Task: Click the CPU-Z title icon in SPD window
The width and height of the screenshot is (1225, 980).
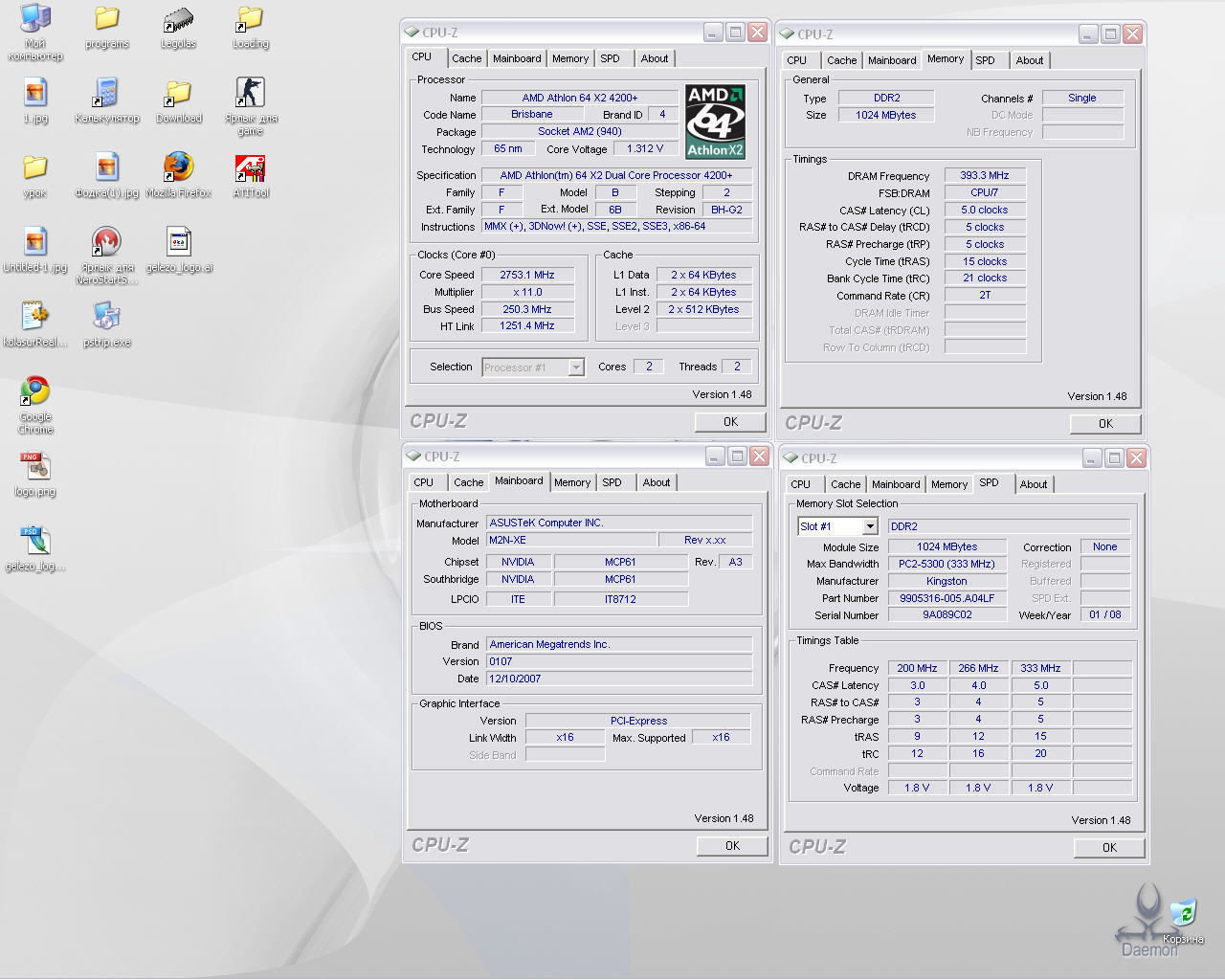Action: 791,458
